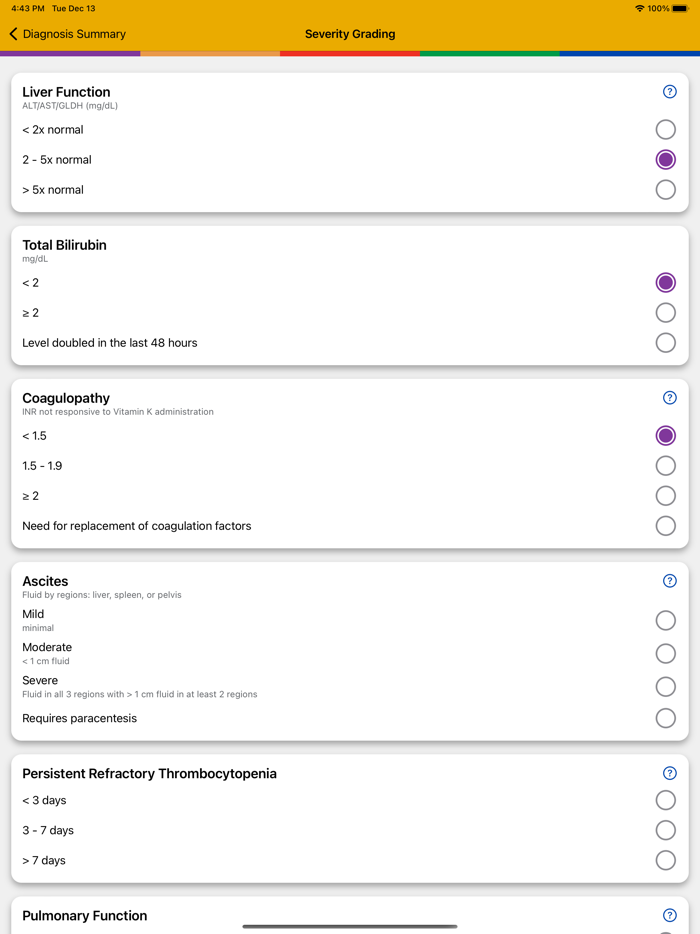Select '1.5 – 1.9' under Coagulopathy
This screenshot has height=934, width=700.
tap(665, 465)
